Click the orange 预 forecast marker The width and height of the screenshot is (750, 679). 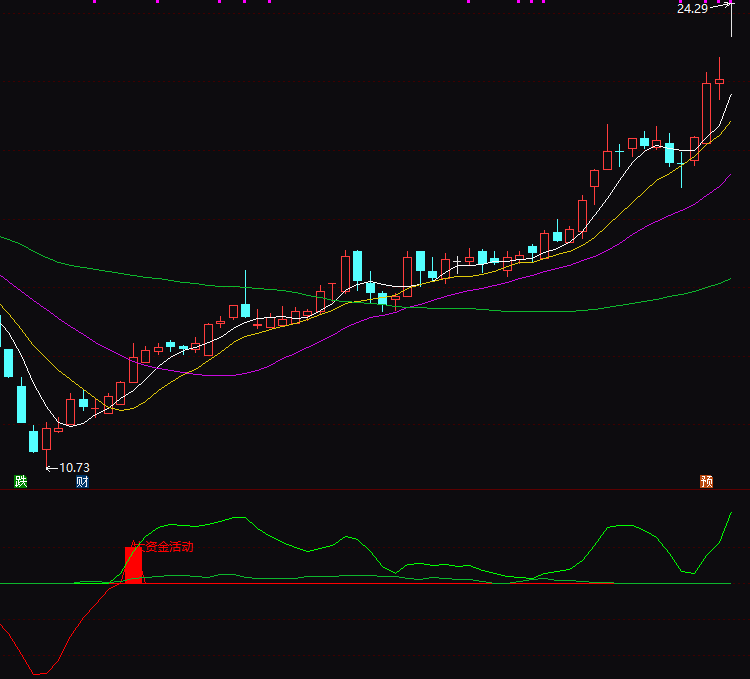pyautogui.click(x=706, y=481)
